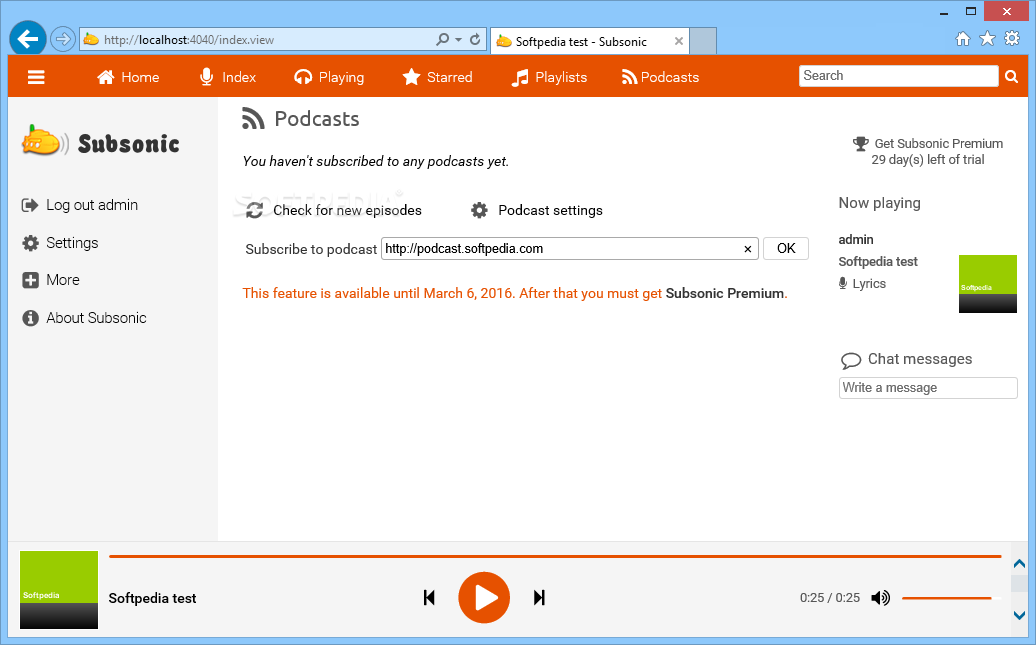Screen dimensions: 1036x645
Task: Click the log out arrow icon
Action: (x=30, y=206)
